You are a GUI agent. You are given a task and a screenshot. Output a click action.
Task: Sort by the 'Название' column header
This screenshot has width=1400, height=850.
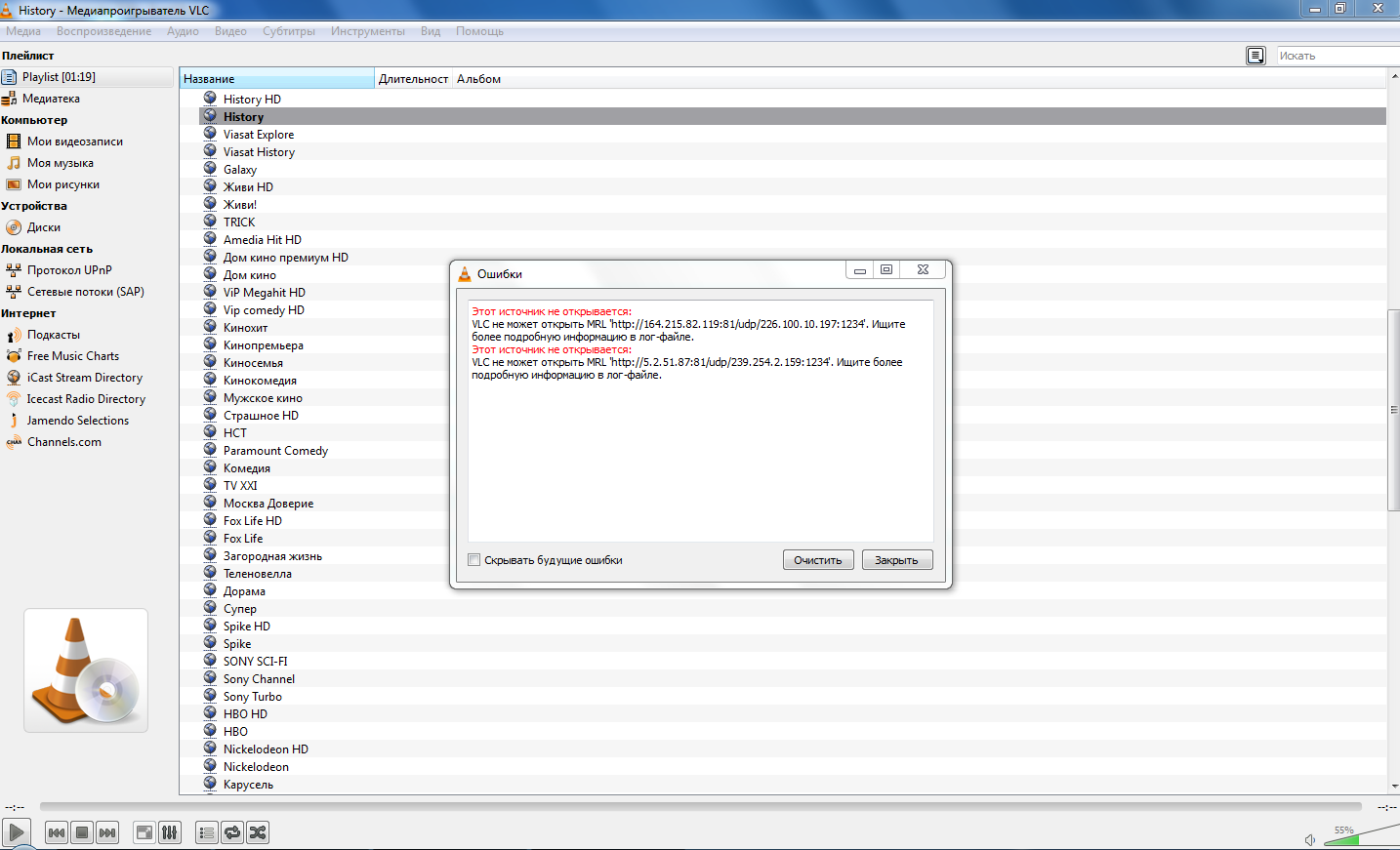[276, 79]
